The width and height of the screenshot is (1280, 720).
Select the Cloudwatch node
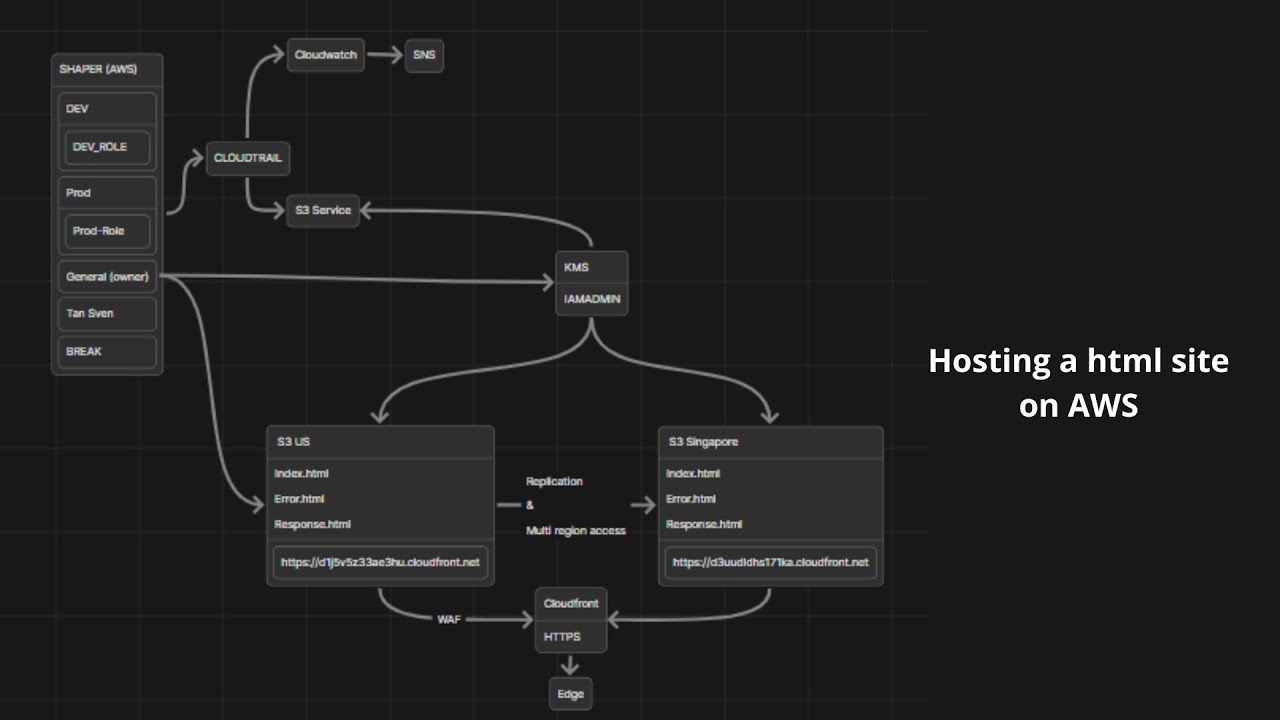[x=326, y=55]
